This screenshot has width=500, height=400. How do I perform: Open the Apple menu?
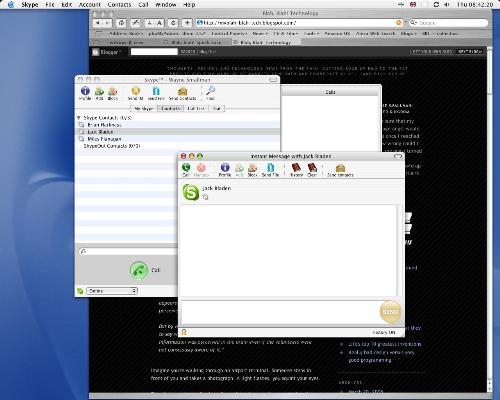click(x=11, y=5)
